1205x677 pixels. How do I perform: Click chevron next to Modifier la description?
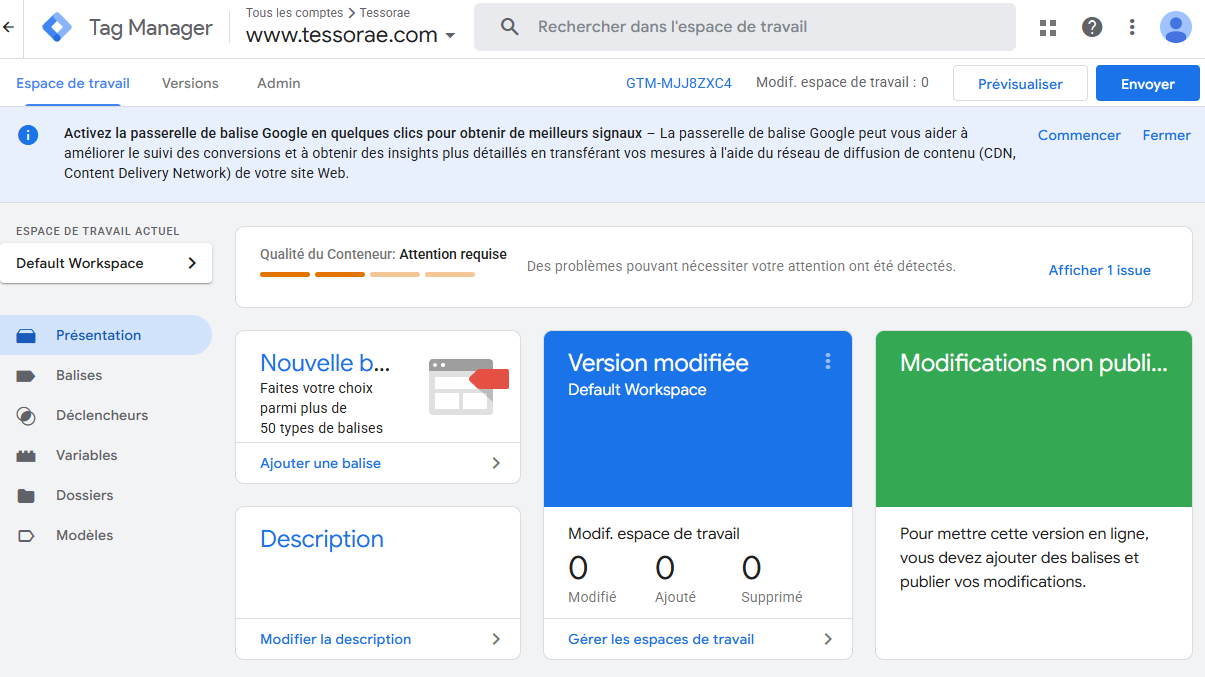coord(496,639)
